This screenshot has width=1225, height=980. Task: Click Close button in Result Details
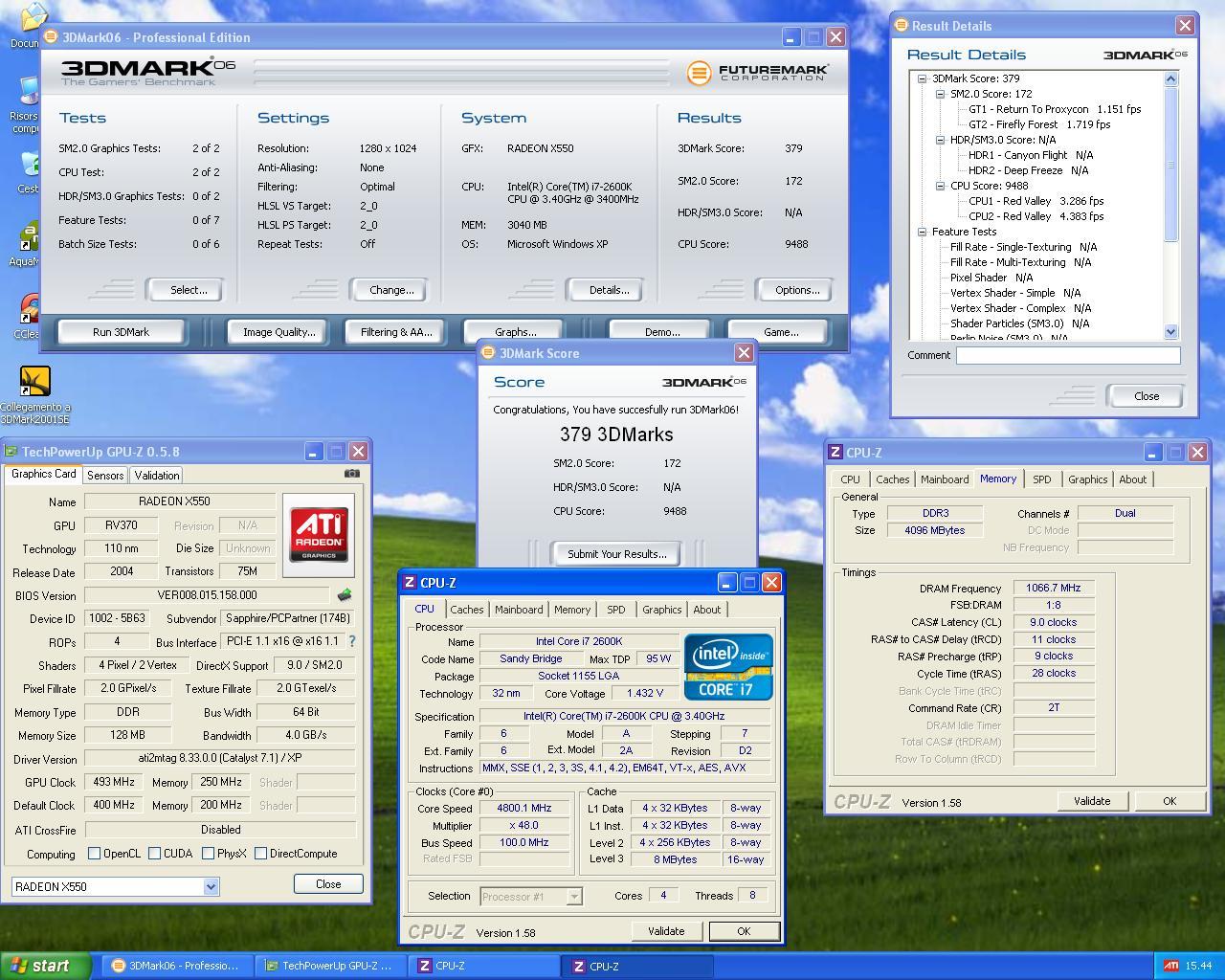click(x=1147, y=396)
